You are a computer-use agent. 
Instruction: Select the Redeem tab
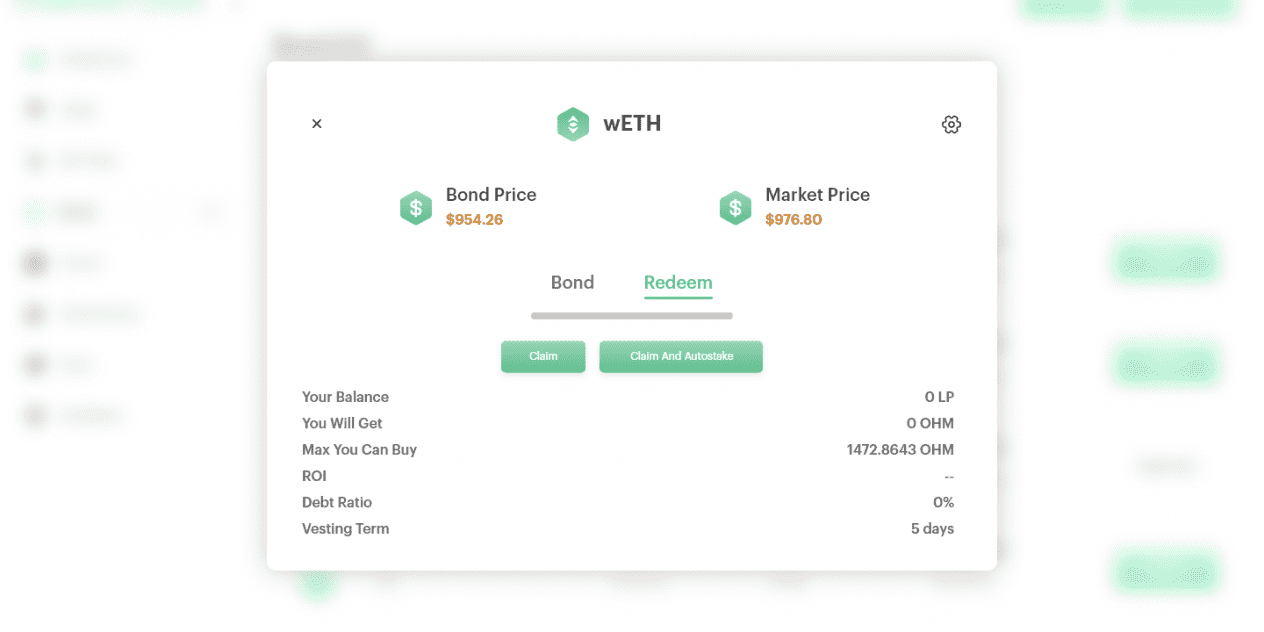click(x=678, y=283)
